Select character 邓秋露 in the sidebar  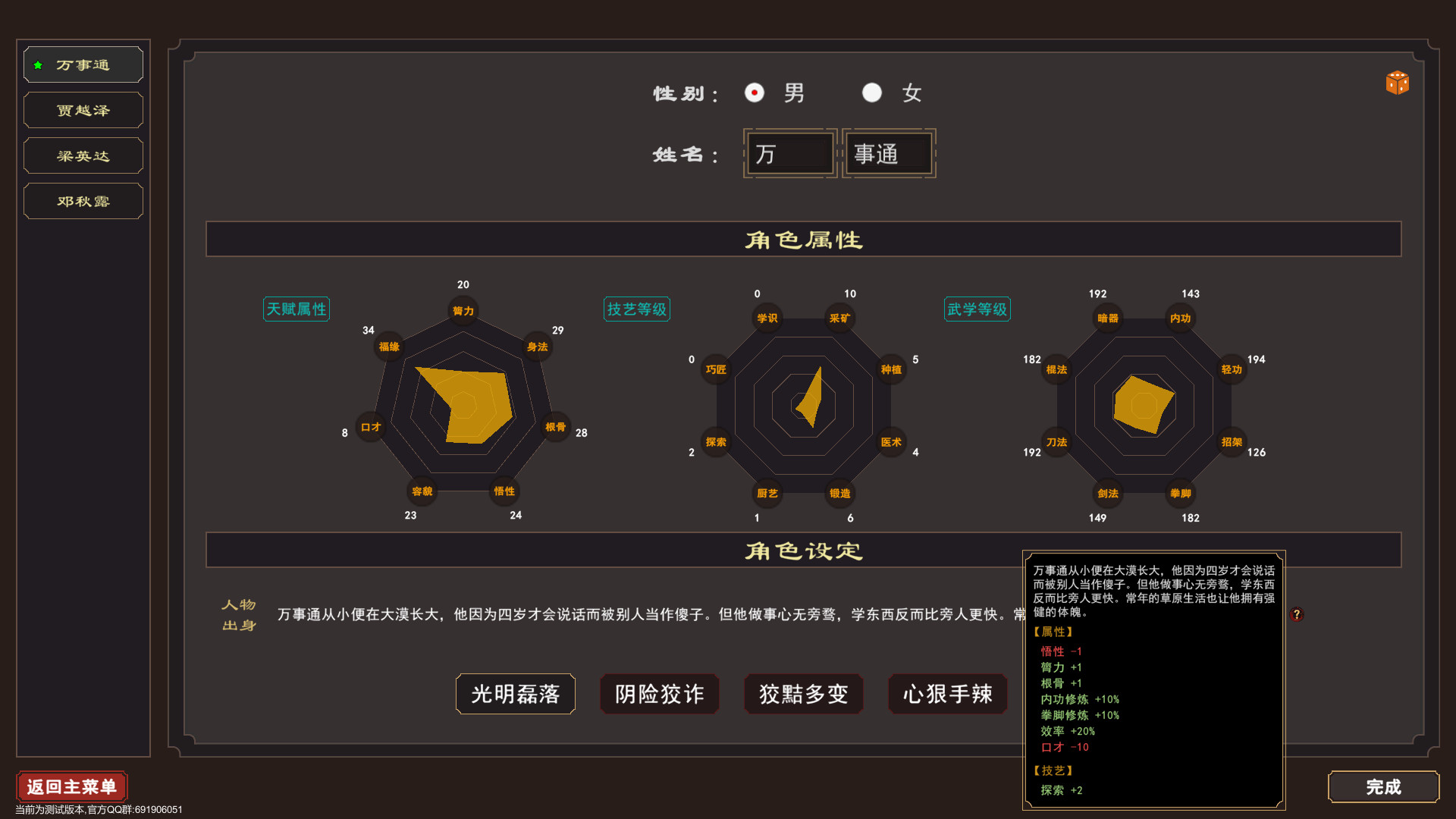pos(83,202)
